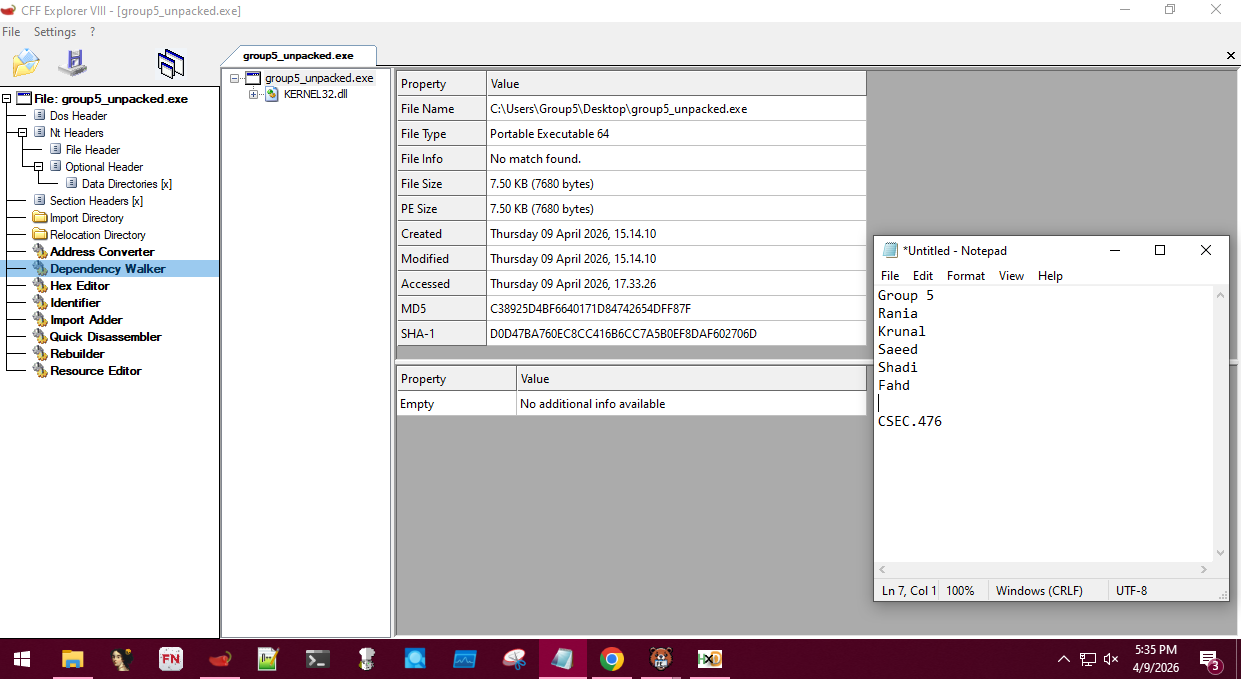Image resolution: width=1241 pixels, height=679 pixels.
Task: Click Notepad's horizontal scrollbar right arrow
Action: (1205, 568)
